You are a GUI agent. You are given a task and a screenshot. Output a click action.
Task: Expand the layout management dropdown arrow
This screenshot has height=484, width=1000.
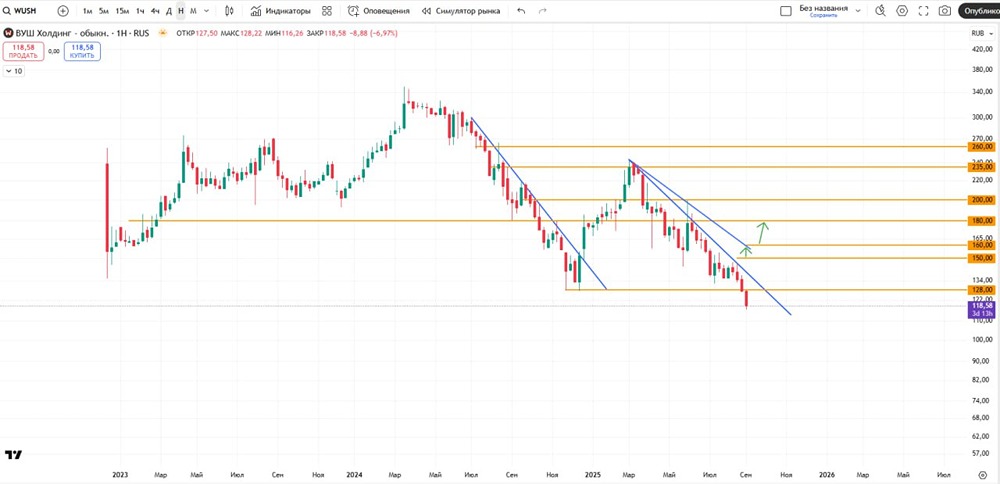pyautogui.click(x=858, y=11)
